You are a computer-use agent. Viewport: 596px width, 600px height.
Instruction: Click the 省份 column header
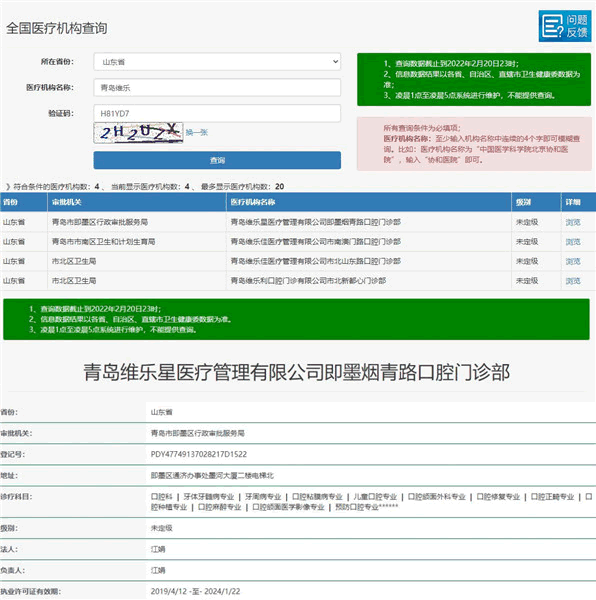24,202
